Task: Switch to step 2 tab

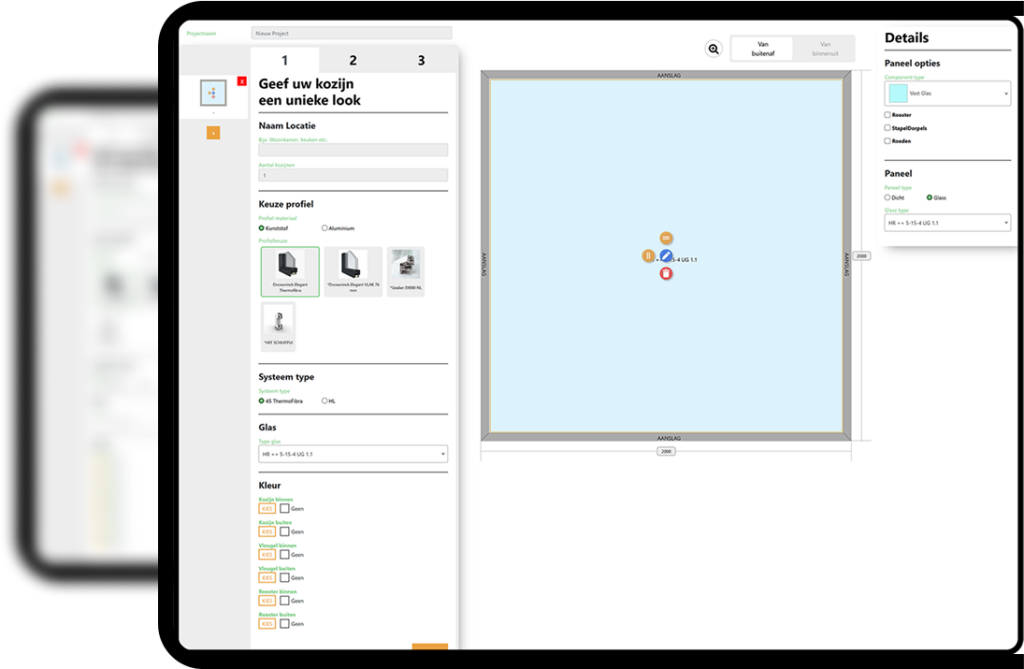Action: click(x=353, y=61)
